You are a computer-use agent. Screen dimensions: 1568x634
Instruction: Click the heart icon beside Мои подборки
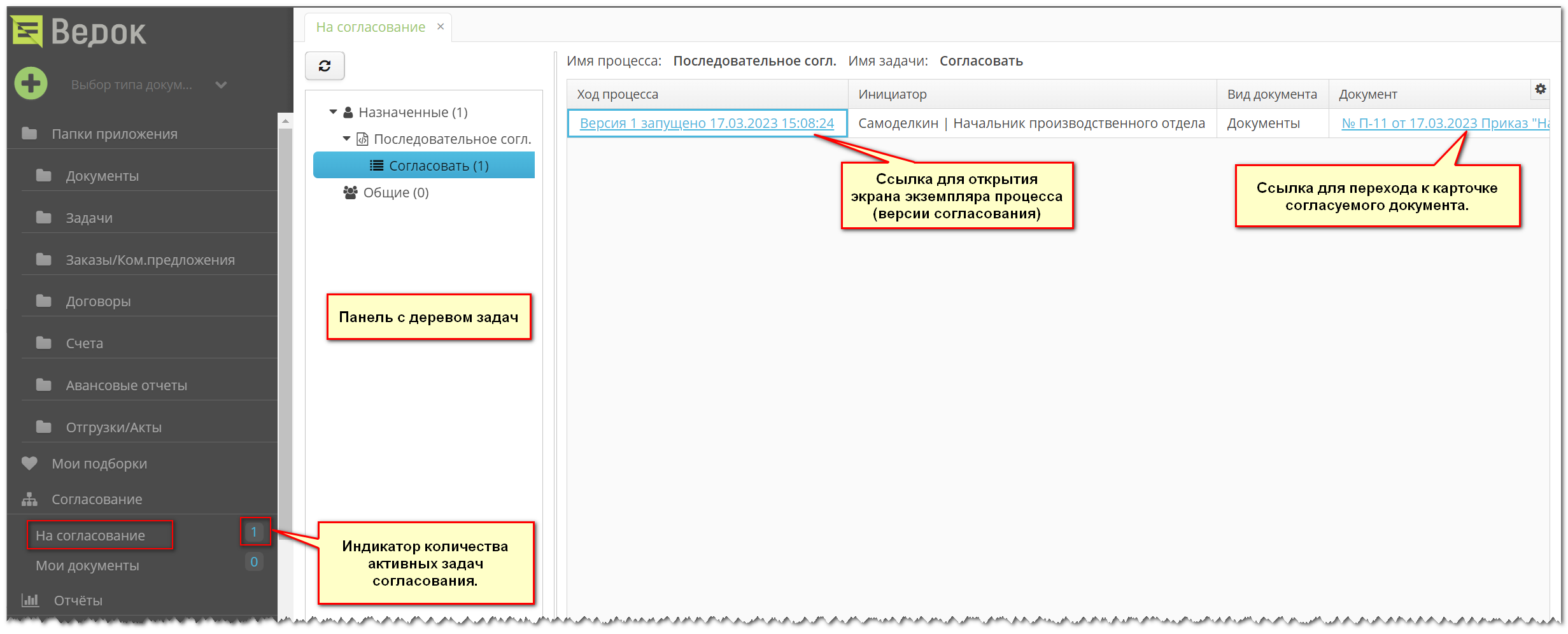pyautogui.click(x=30, y=463)
